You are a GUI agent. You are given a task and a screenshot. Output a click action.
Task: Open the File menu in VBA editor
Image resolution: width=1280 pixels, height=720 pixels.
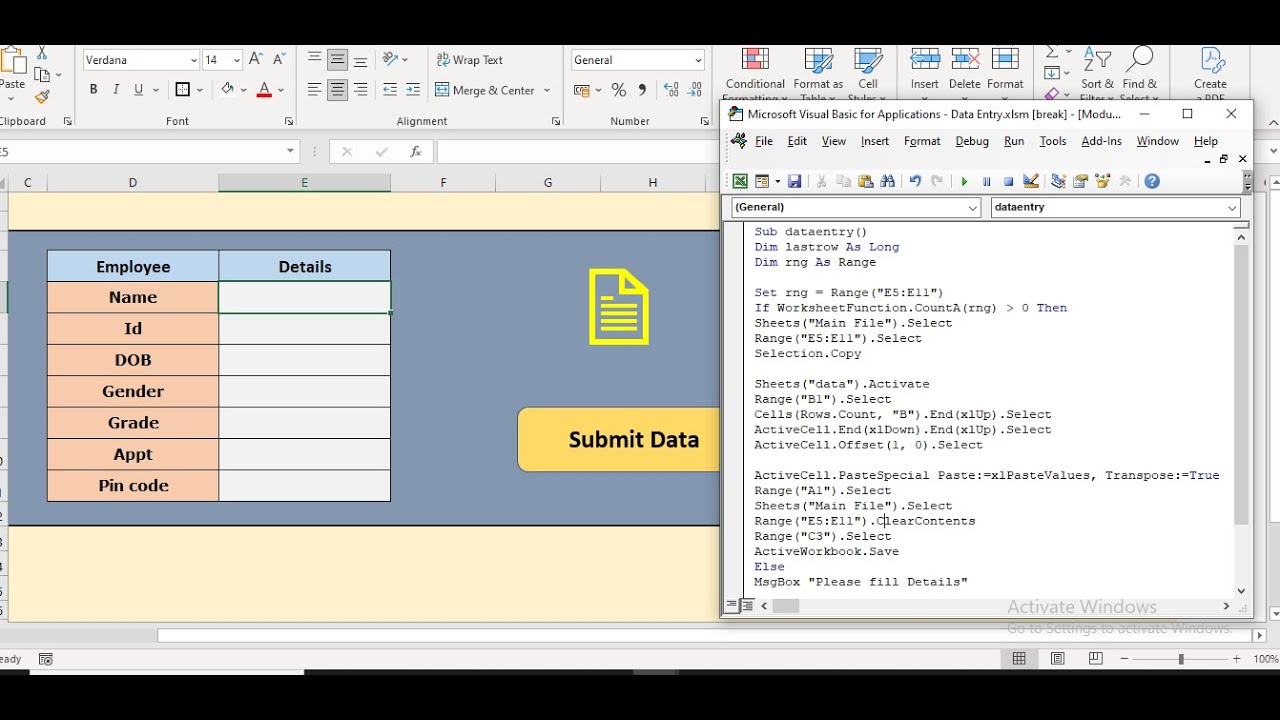coord(764,141)
